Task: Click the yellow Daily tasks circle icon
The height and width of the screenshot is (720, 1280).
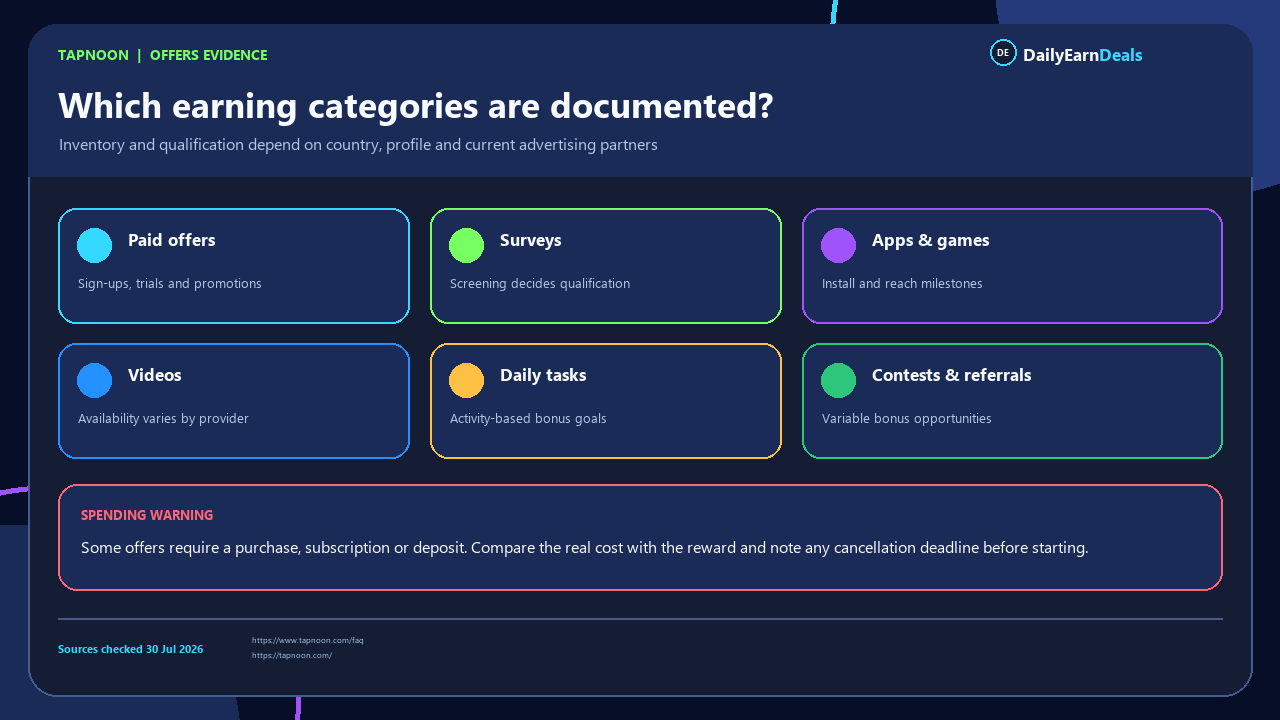Action: pos(467,380)
